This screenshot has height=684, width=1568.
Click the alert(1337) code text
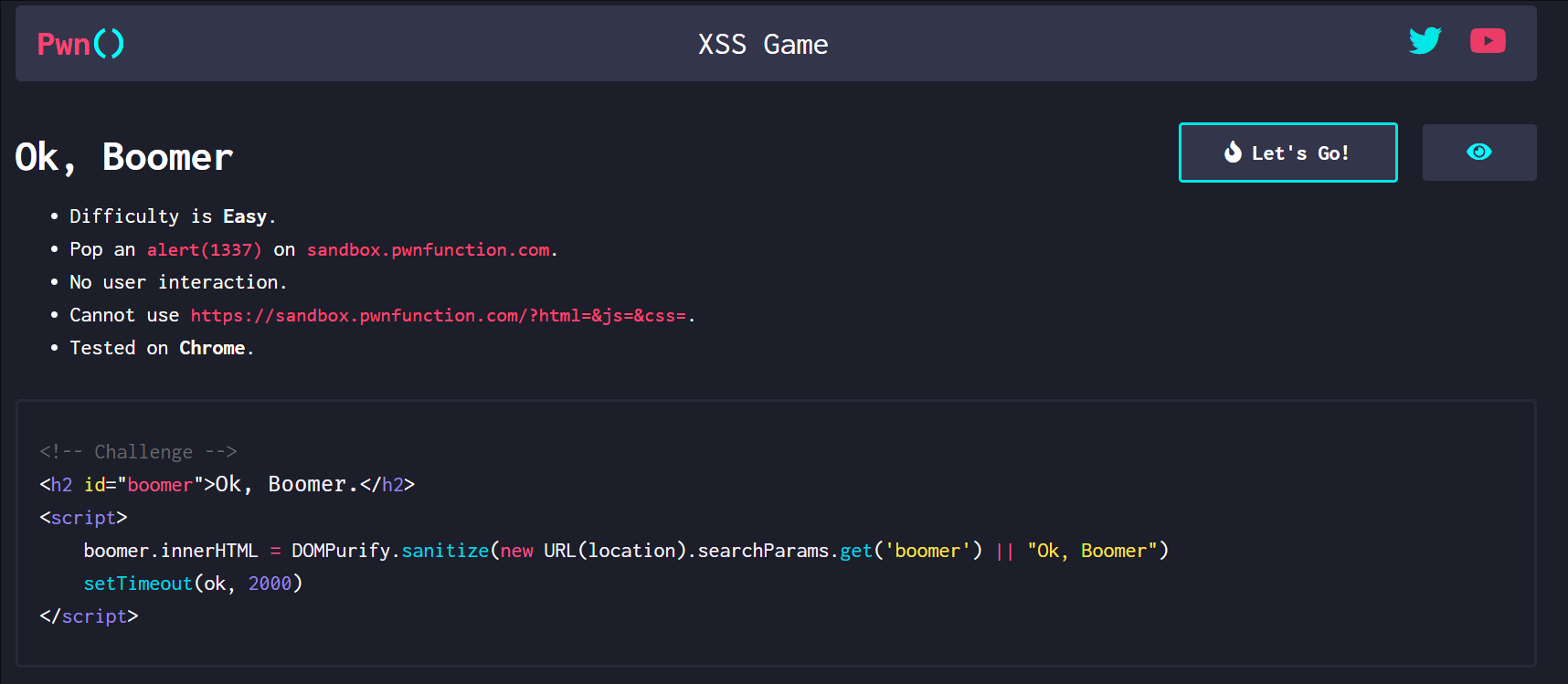click(x=205, y=250)
